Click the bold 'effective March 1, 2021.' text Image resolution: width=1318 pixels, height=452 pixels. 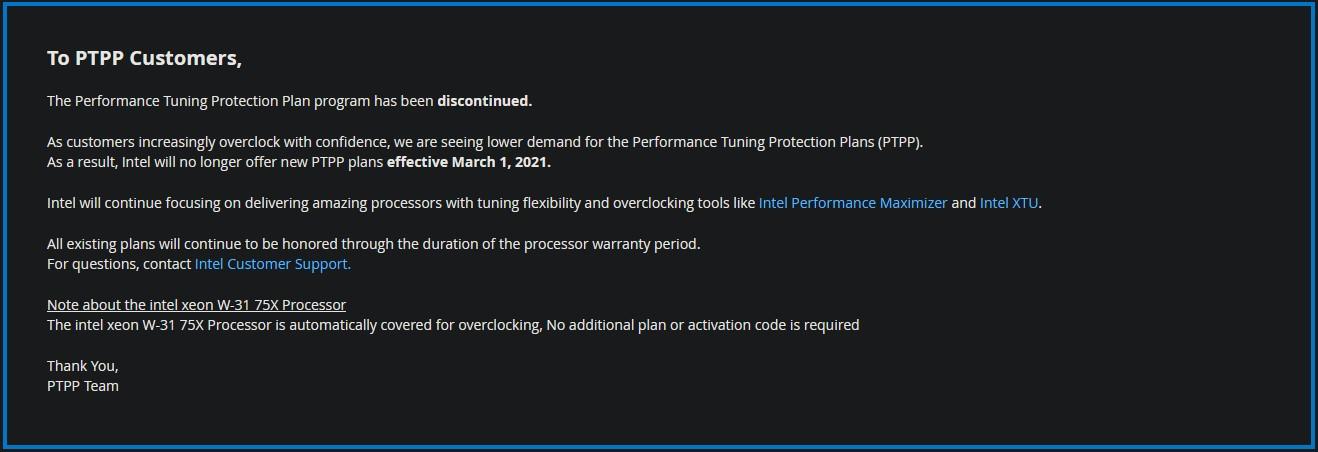(468, 162)
